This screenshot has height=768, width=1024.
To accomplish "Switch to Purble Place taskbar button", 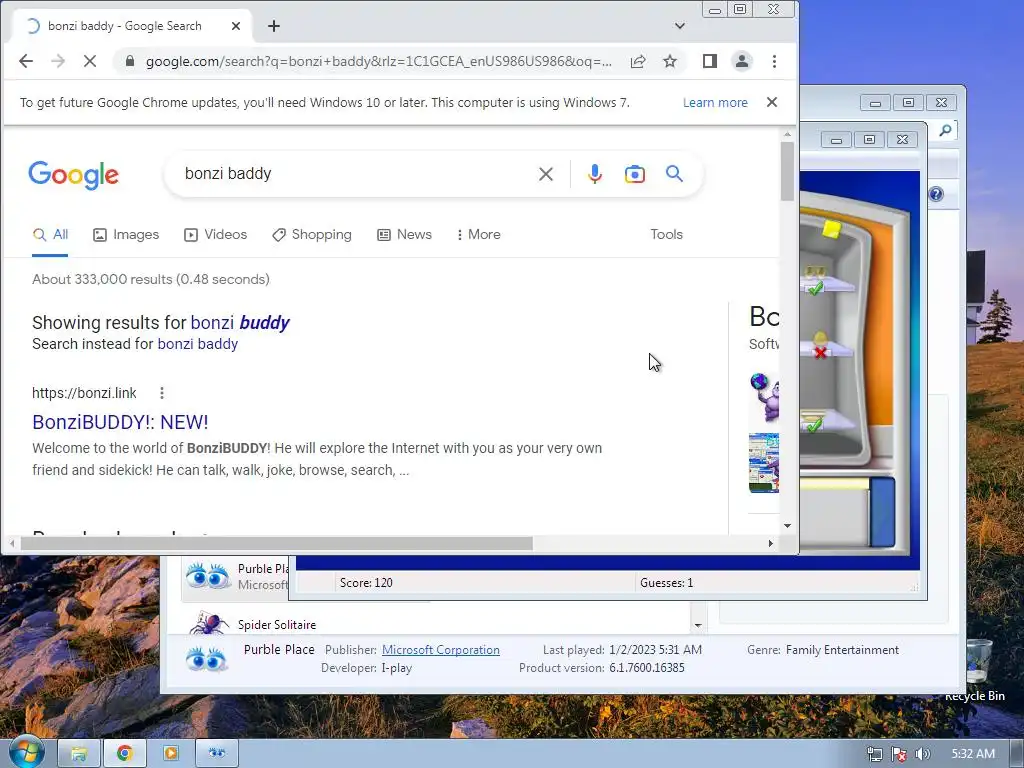I will point(217,754).
